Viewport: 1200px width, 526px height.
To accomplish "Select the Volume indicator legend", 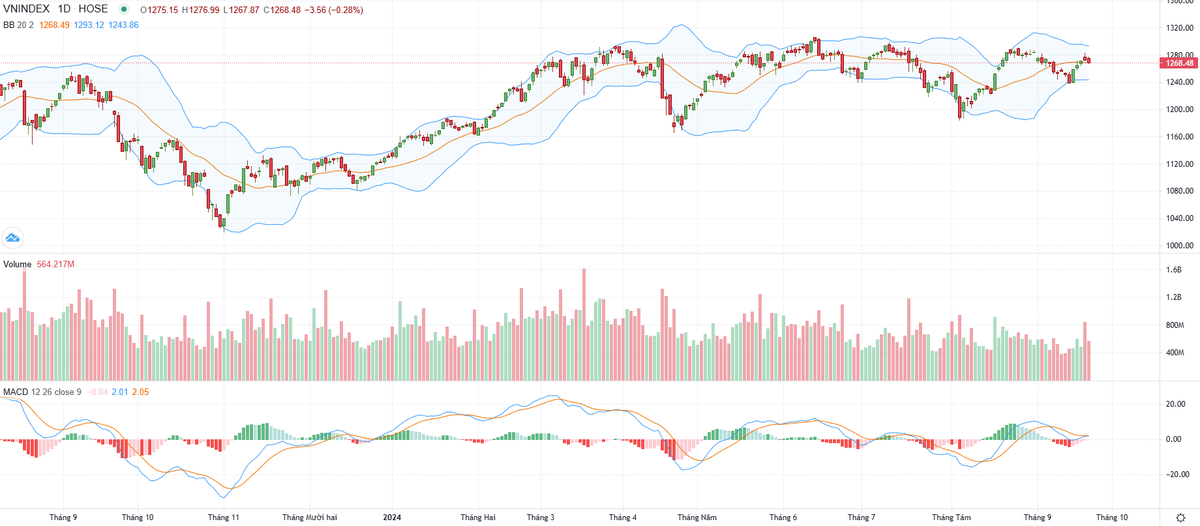I will click(x=17, y=264).
